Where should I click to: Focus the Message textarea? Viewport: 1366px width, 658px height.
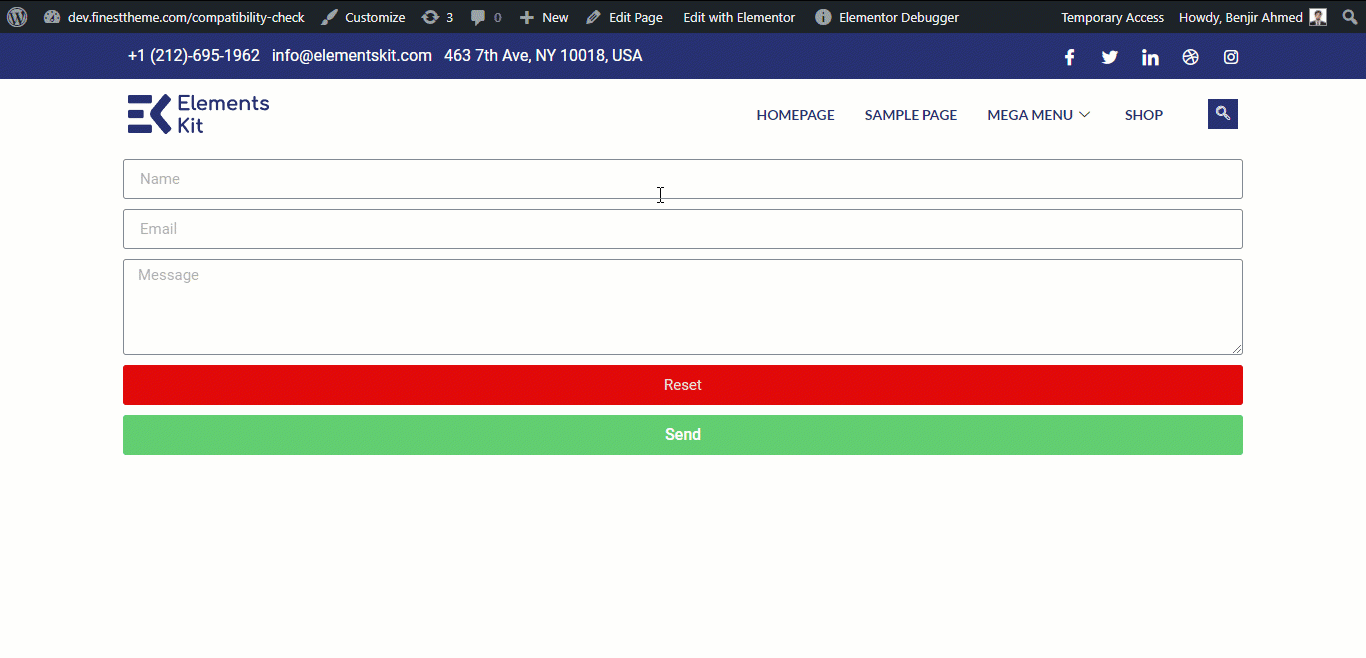click(683, 307)
